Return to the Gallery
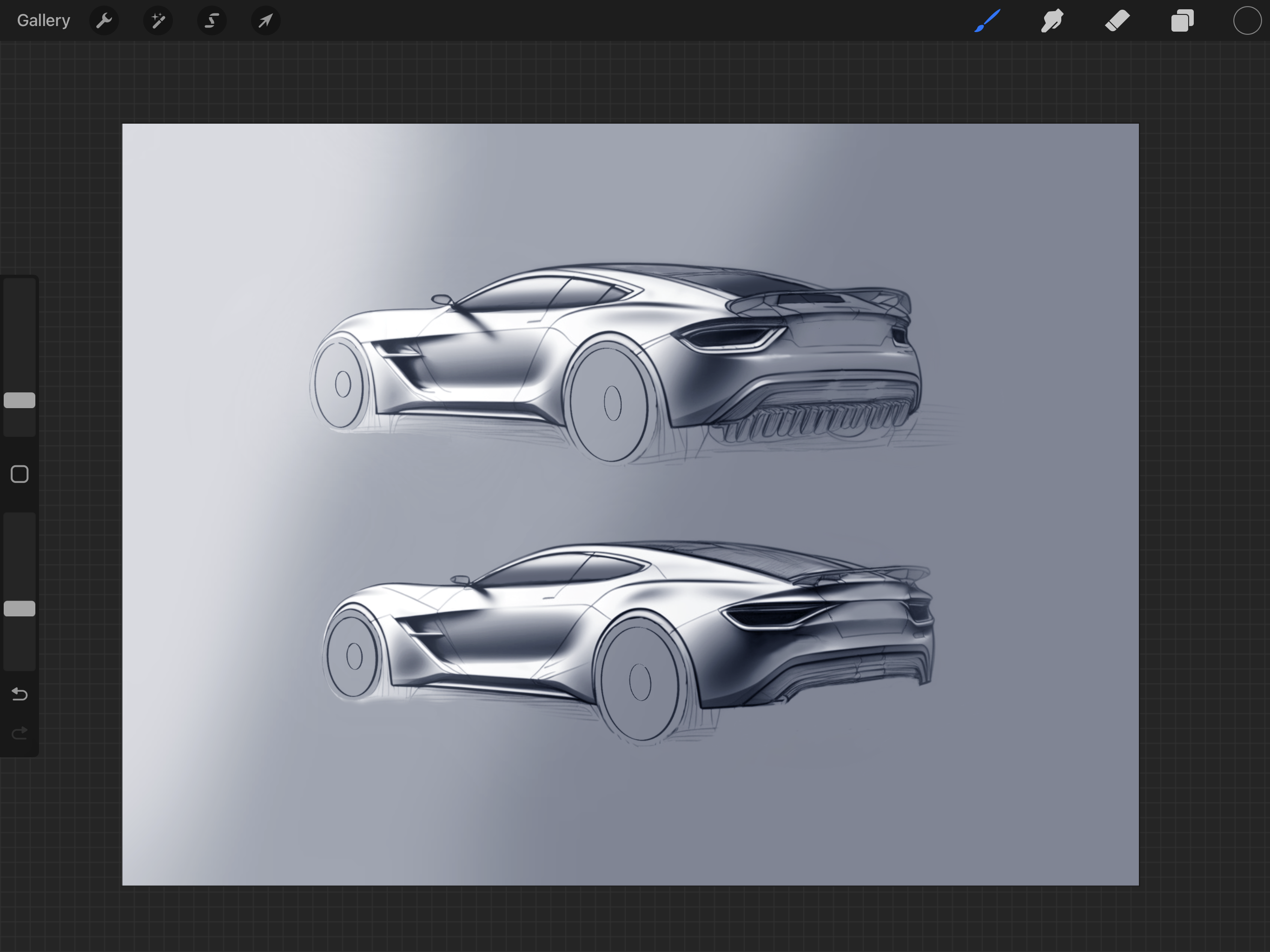The width and height of the screenshot is (1270, 952). point(44,20)
